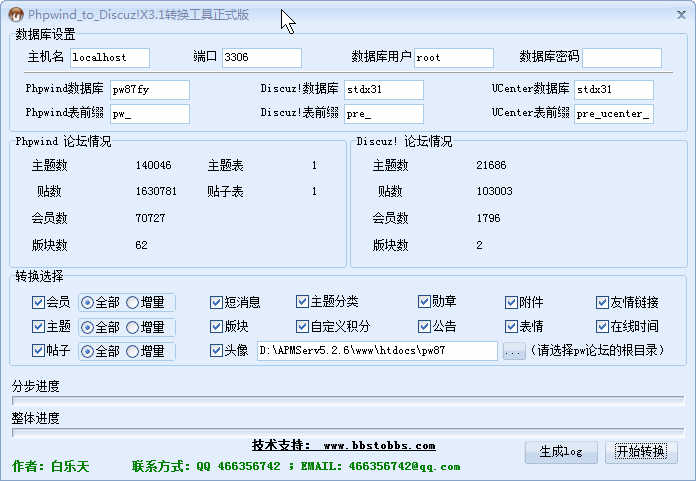Click the application icon in title bar
Screen dimensions: 696x481
point(15,15)
